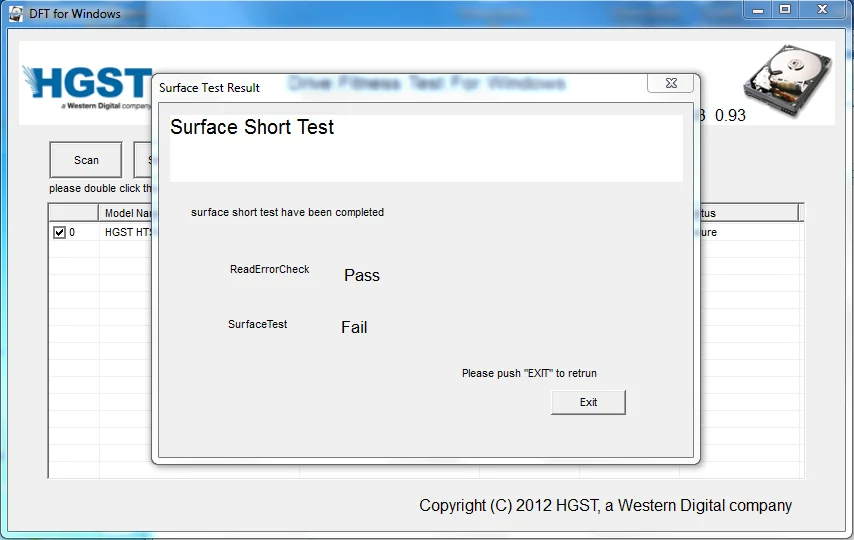Click the version number 0.93
Screen dimensions: 854x540
pos(730,116)
